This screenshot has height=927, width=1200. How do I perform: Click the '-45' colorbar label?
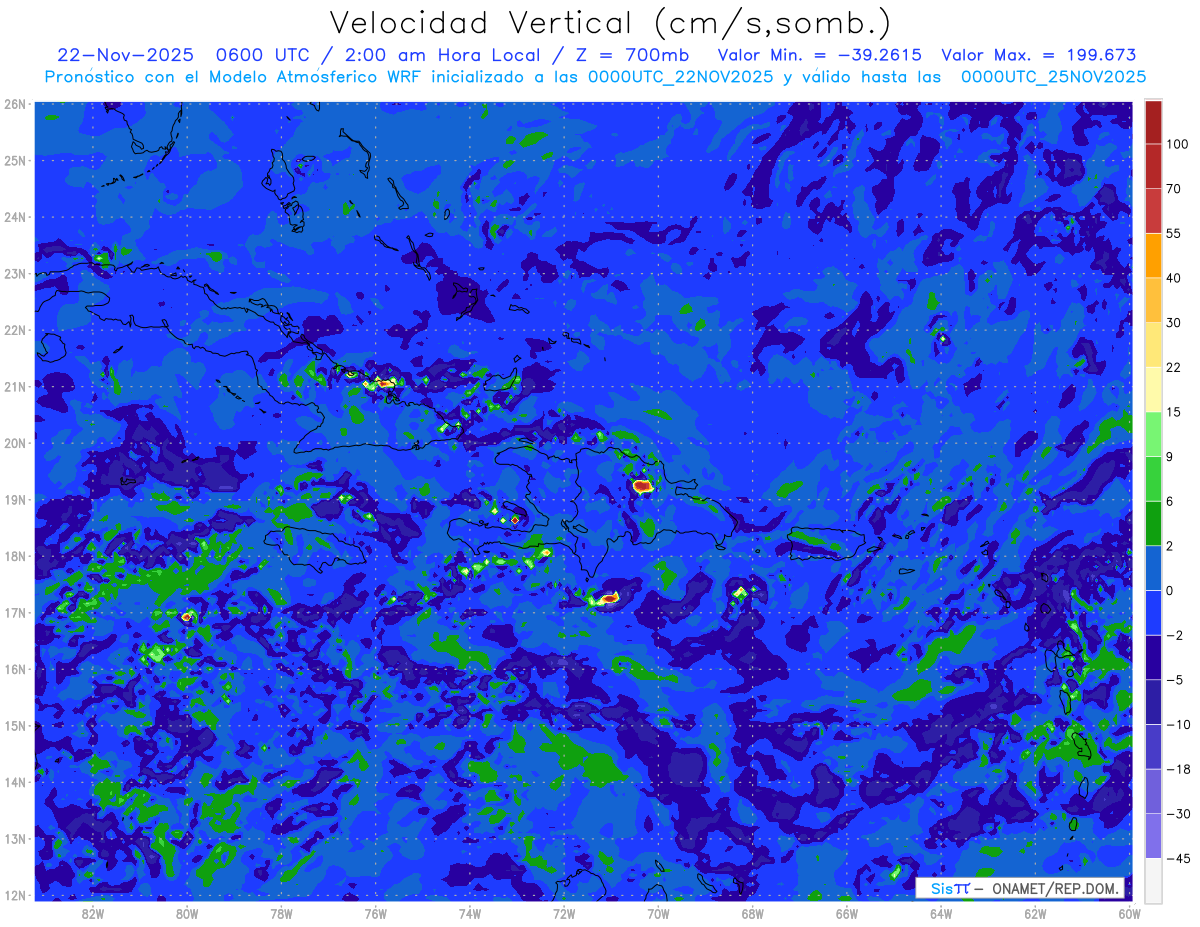pyautogui.click(x=1178, y=858)
